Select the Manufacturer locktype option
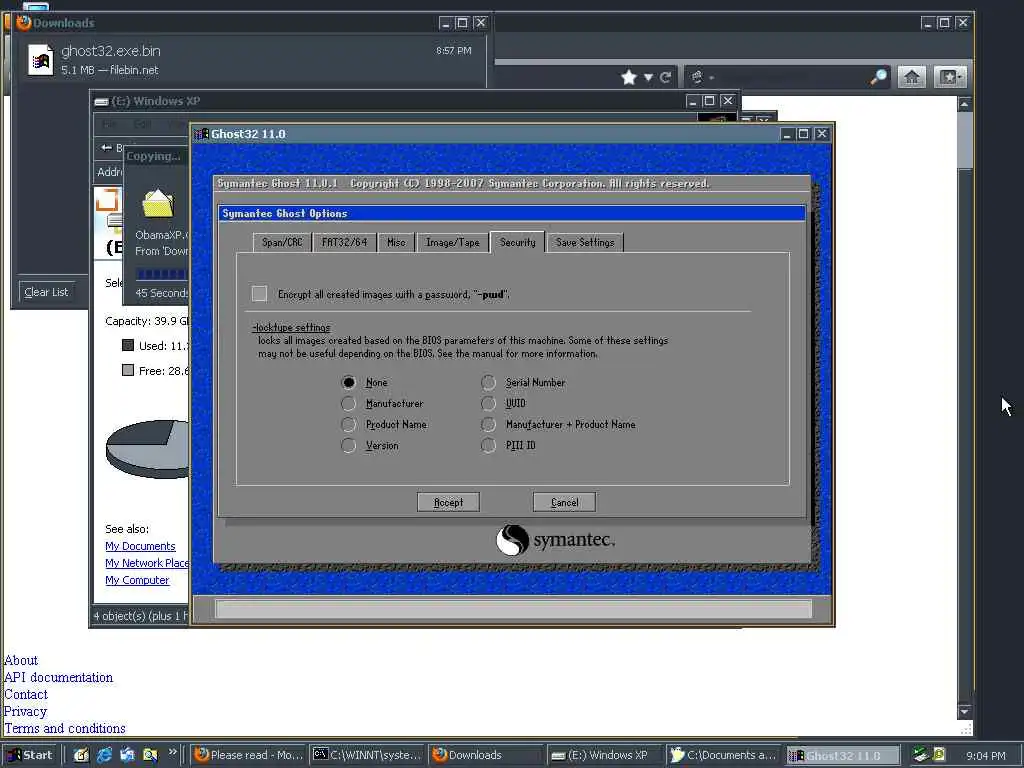Image resolution: width=1024 pixels, height=768 pixels. (349, 404)
